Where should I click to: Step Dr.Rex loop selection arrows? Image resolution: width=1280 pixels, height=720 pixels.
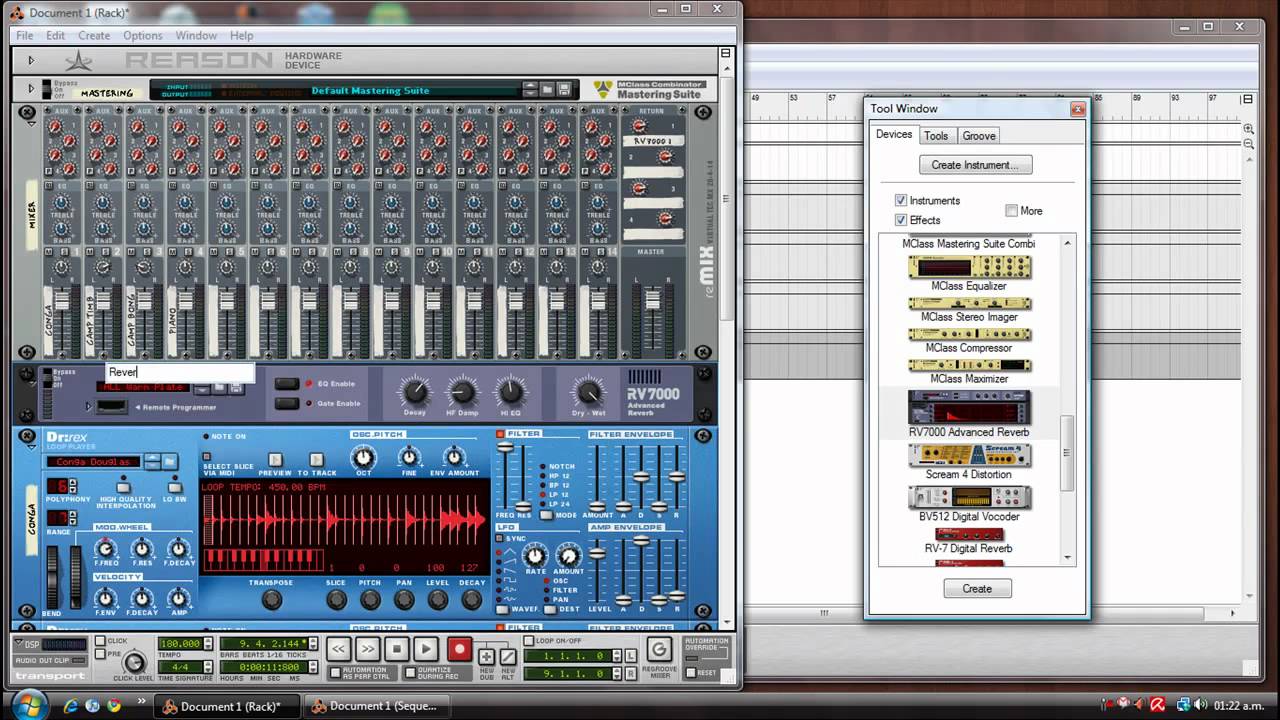click(152, 461)
